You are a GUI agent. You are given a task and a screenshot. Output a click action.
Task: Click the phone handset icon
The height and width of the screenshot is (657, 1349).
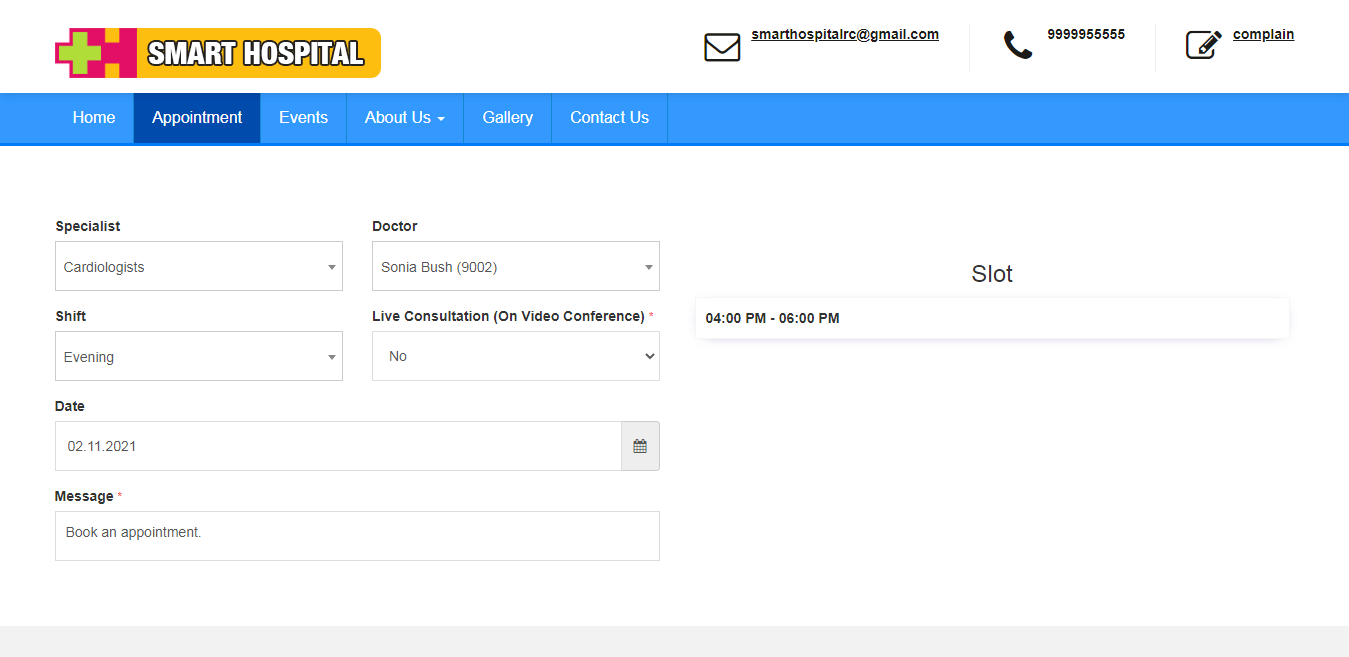point(1017,45)
